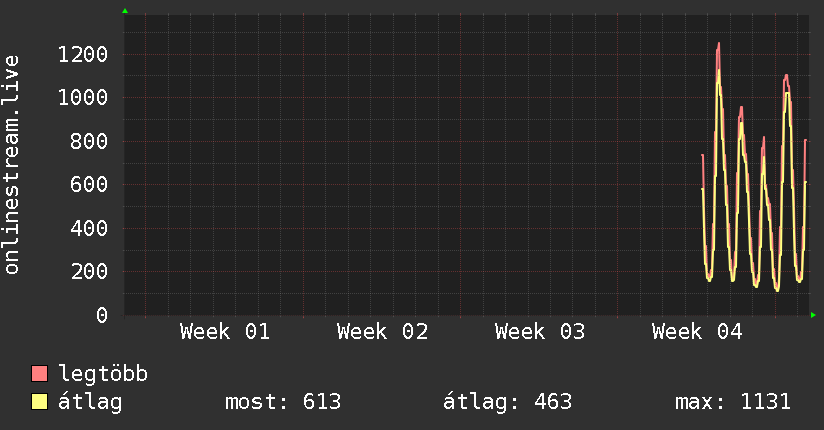The image size is (824, 430).
Task: Click the Week 04 axis label
Action: tap(697, 332)
